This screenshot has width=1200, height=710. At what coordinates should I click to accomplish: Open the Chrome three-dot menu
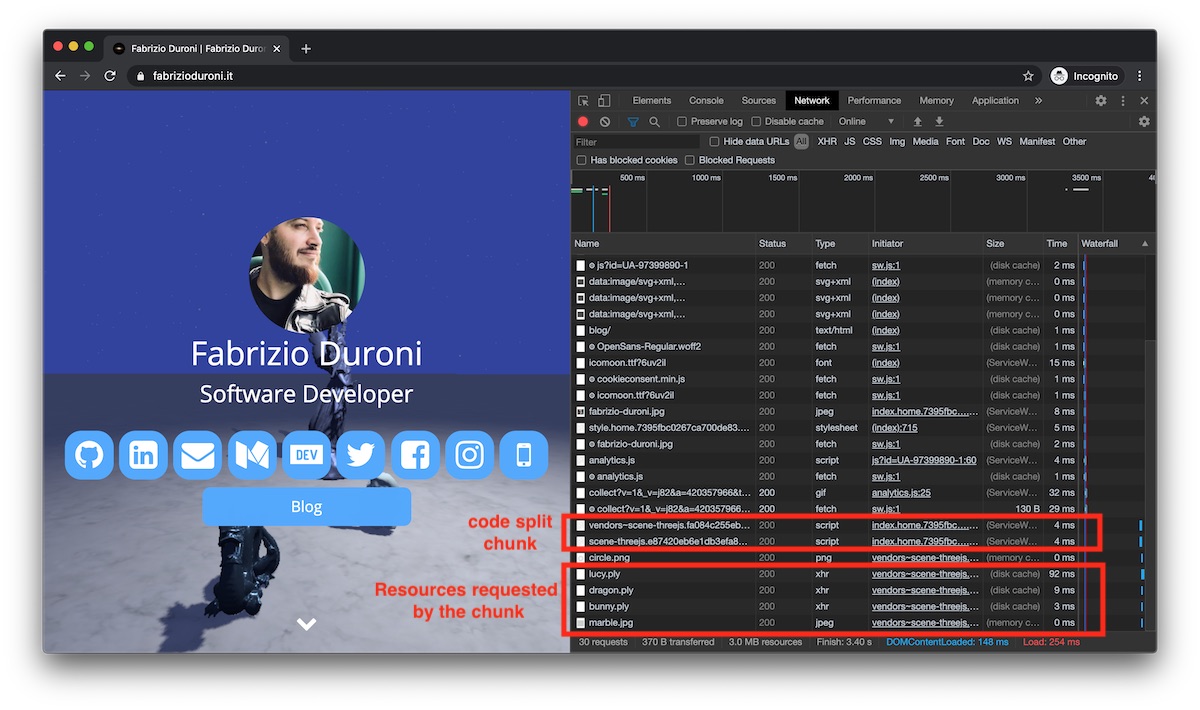pyautogui.click(x=1140, y=76)
